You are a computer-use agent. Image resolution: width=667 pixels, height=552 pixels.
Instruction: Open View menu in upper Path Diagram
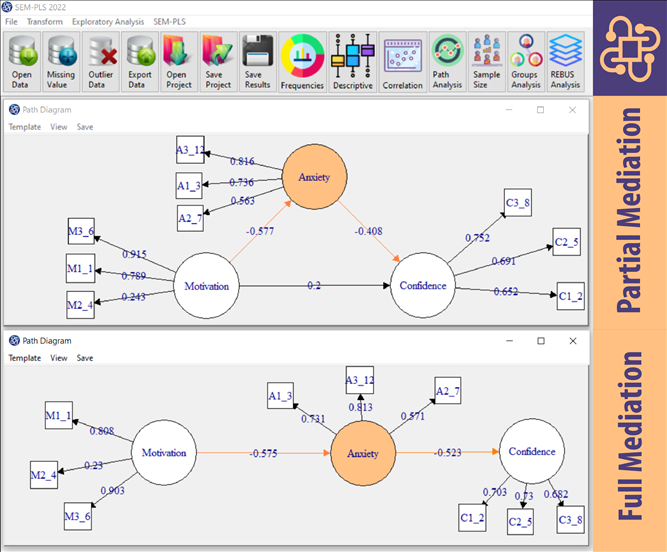coord(59,127)
